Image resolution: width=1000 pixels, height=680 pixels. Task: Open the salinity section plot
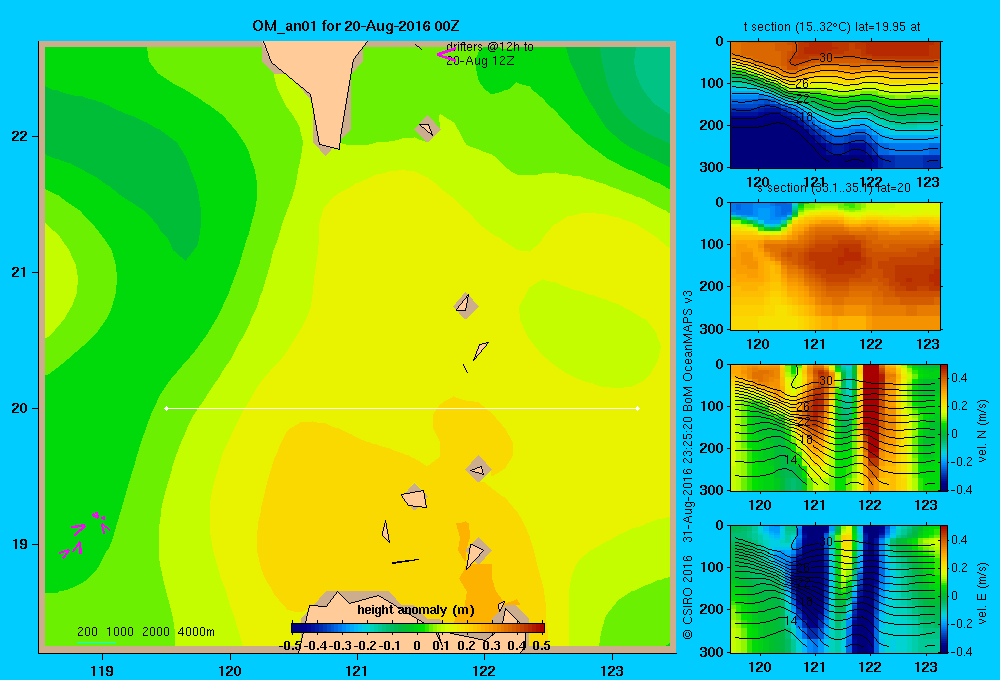click(x=835, y=266)
